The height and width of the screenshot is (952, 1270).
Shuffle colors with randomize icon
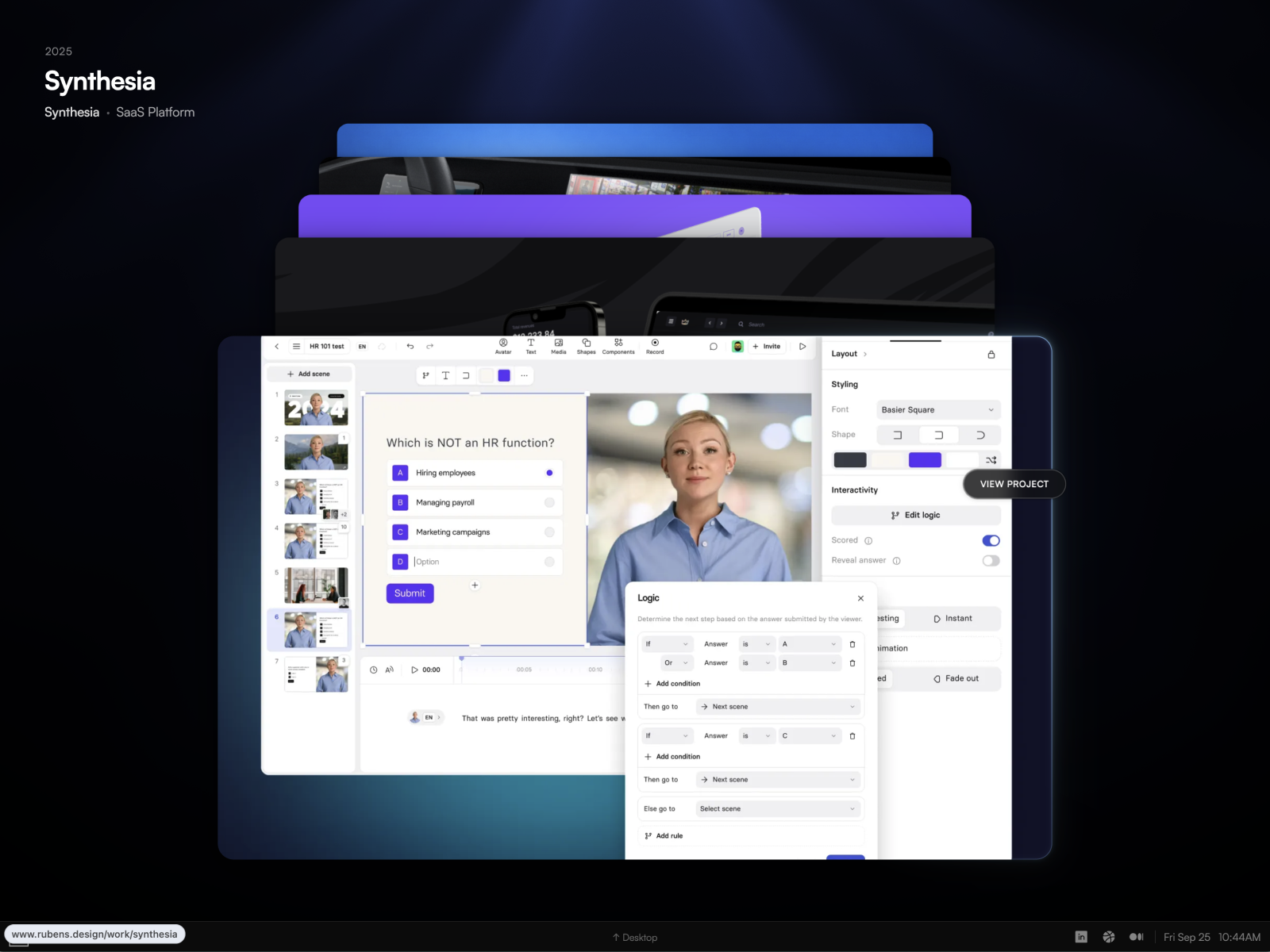point(991,460)
